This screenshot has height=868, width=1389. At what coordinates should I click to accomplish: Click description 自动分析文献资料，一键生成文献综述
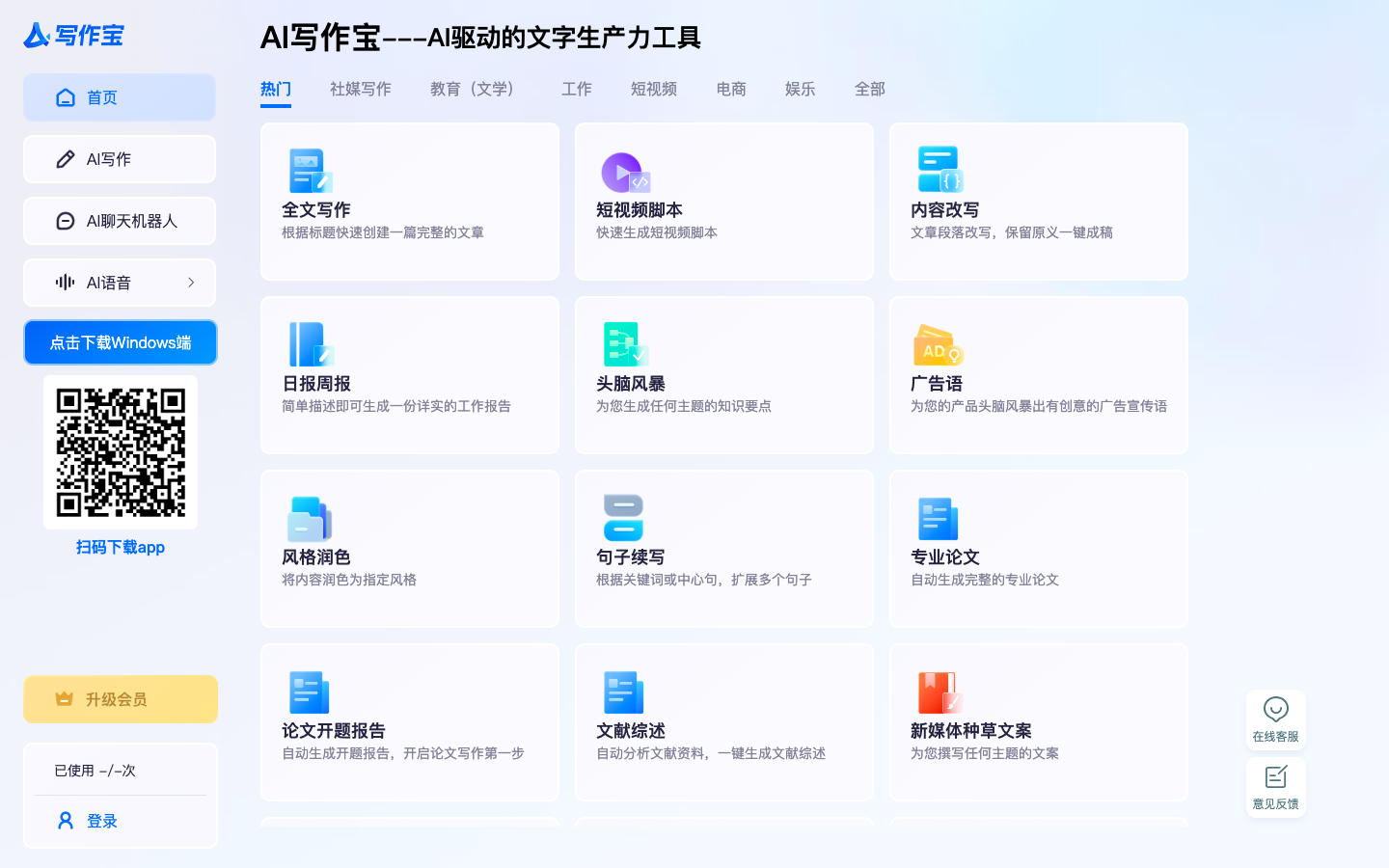pos(711,753)
